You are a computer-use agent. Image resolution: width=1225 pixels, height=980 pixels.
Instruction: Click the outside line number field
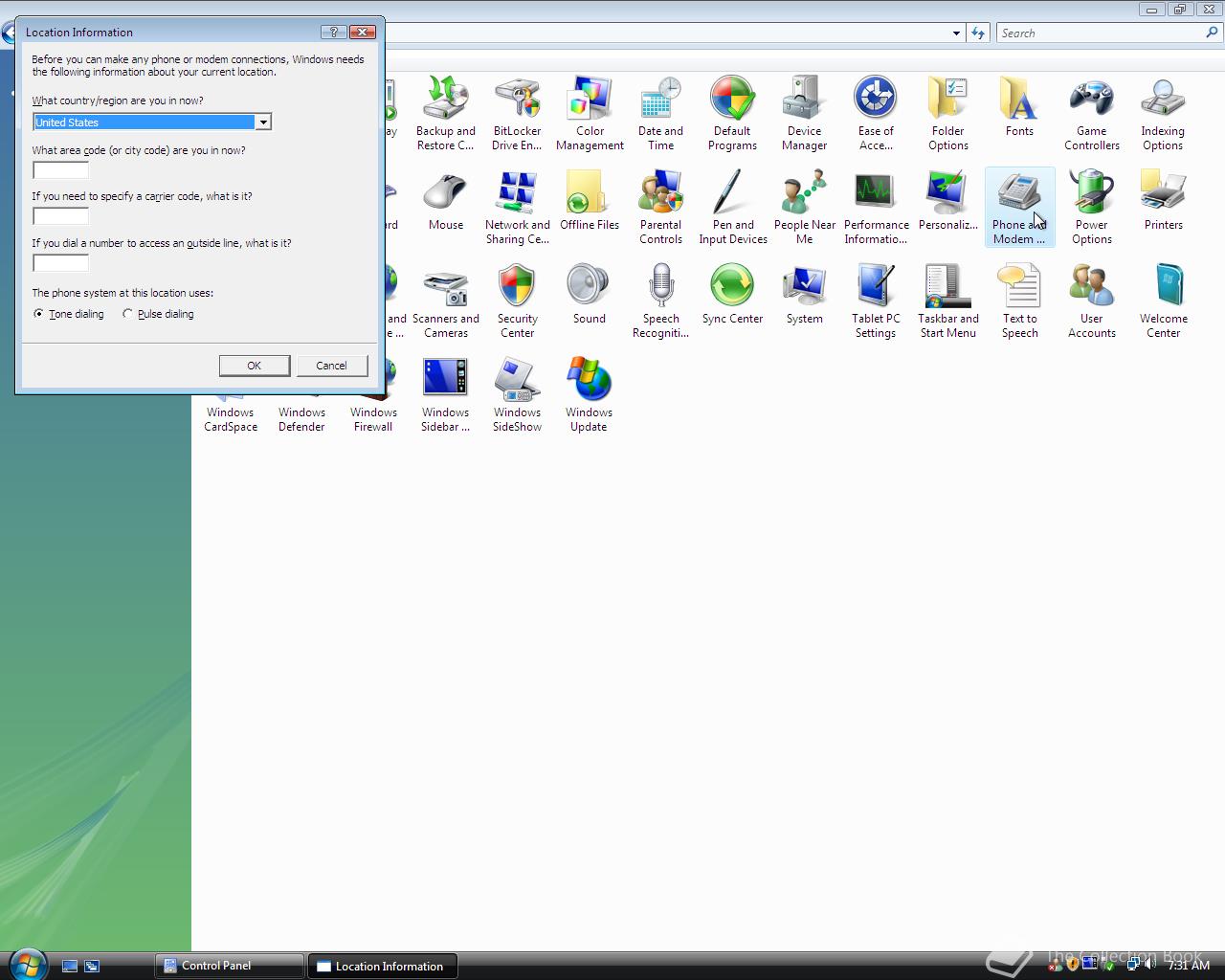point(60,263)
